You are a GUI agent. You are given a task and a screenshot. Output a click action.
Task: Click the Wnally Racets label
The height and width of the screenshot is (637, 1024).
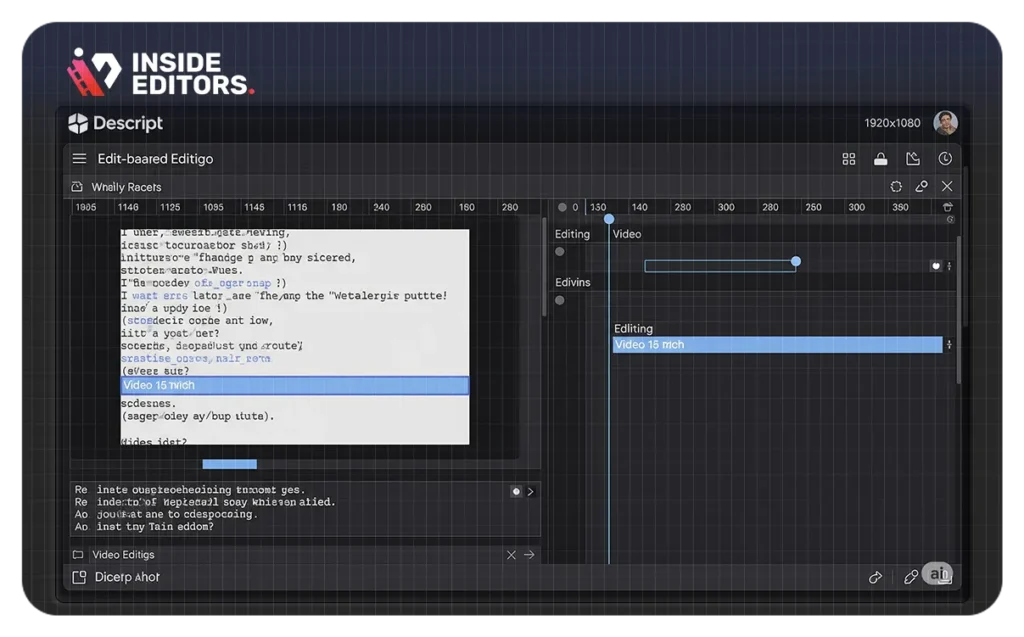coord(126,187)
